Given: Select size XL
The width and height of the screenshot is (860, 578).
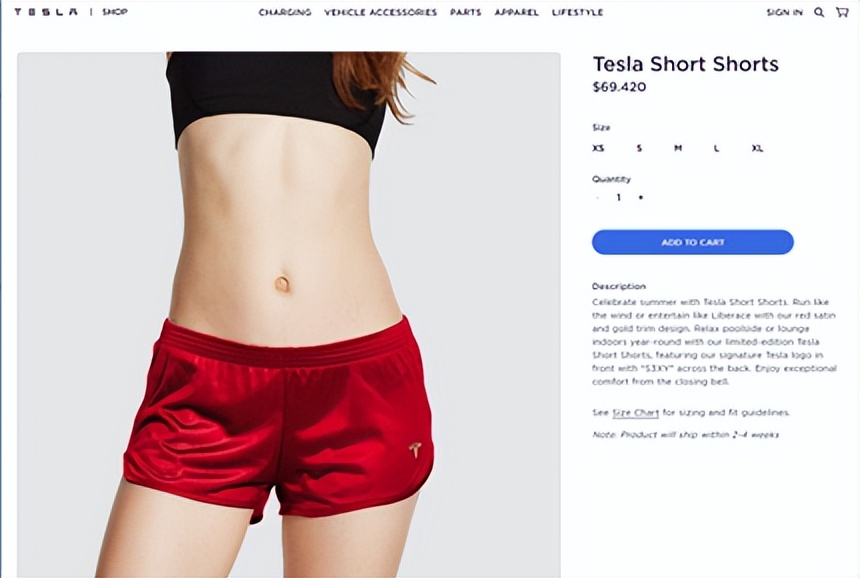Looking at the screenshot, I should [757, 148].
